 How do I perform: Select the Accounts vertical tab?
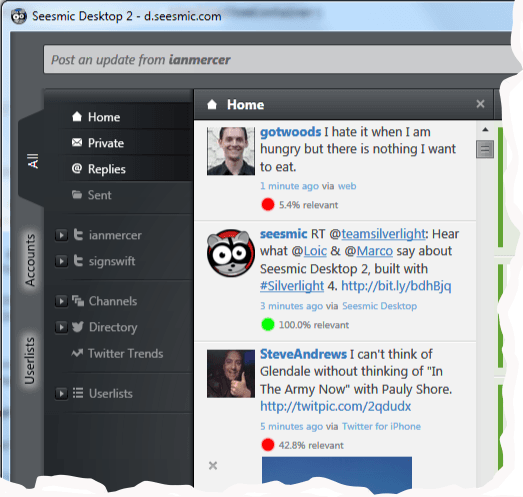[30, 260]
